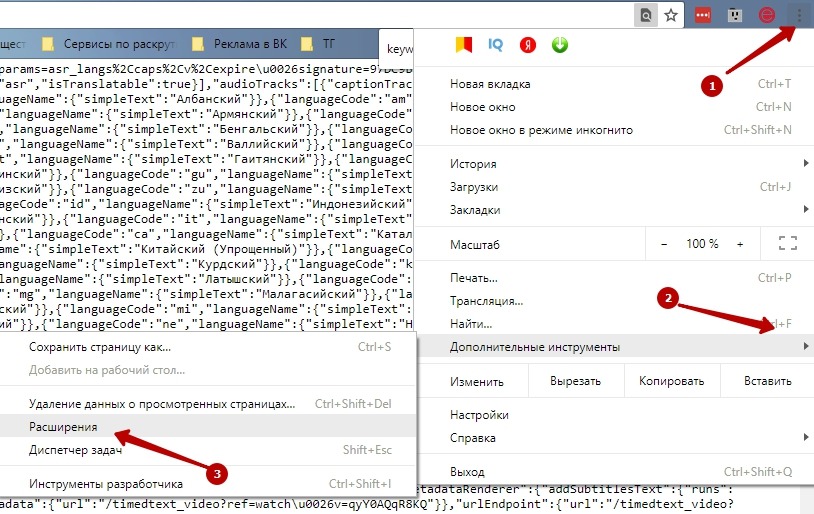Click the gray face extension icon
The image size is (814, 514).
pos(735,16)
